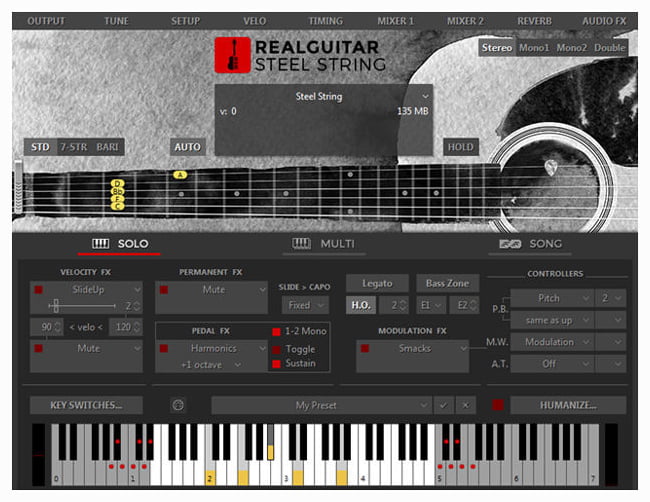The height and width of the screenshot is (502, 650).
Task: Select the Sustain pedal option
Action: click(276, 364)
